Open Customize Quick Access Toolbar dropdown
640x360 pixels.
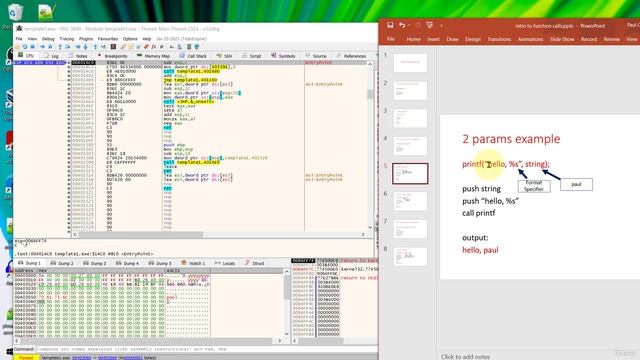coord(441,26)
